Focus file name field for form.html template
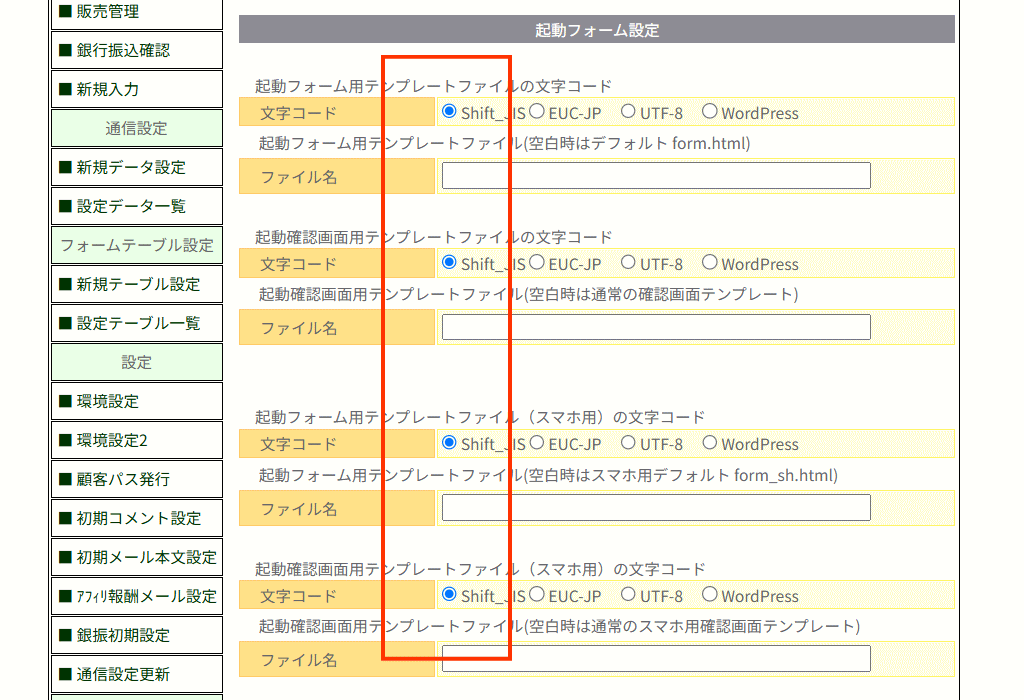Image resolution: width=1024 pixels, height=700 pixels. [x=656, y=176]
